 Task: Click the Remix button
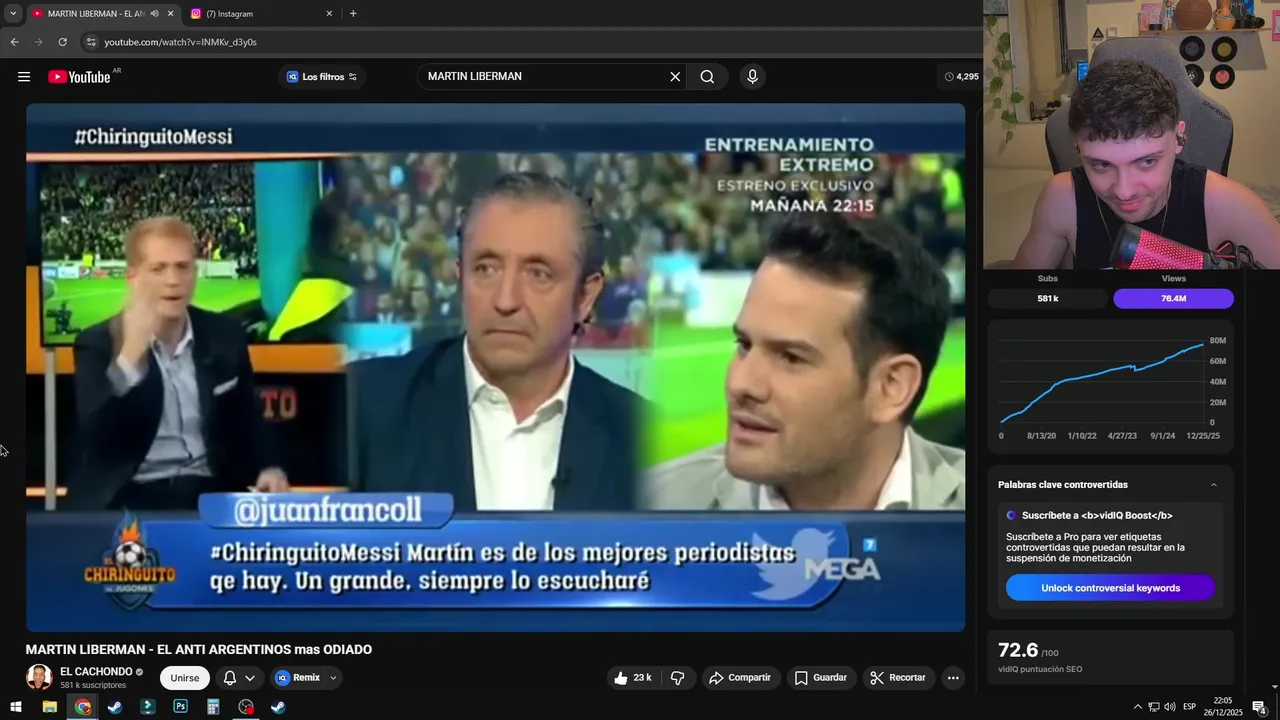[298, 678]
